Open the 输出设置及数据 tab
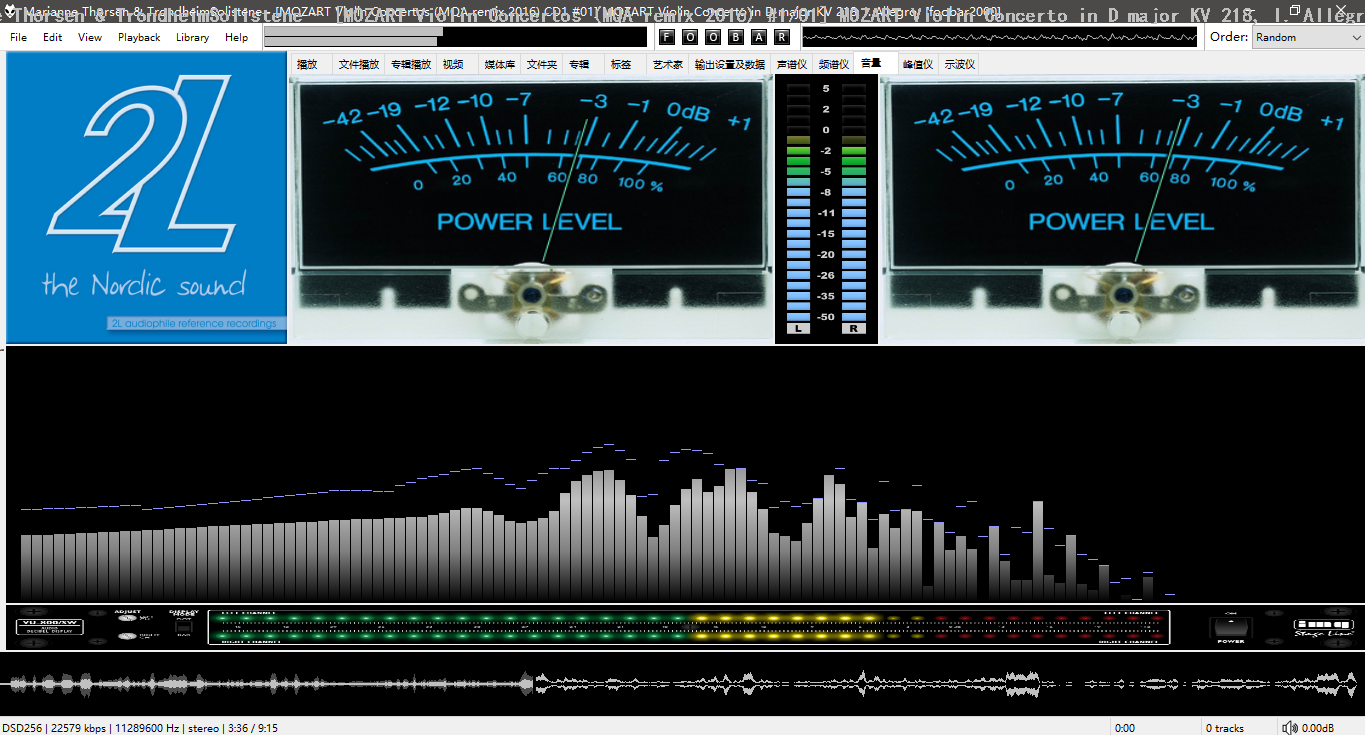The width and height of the screenshot is (1365, 735). point(730,64)
